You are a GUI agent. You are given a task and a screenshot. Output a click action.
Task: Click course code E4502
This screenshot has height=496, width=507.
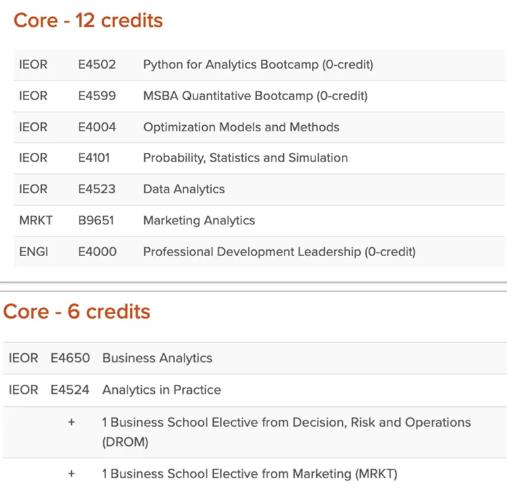pos(97,65)
